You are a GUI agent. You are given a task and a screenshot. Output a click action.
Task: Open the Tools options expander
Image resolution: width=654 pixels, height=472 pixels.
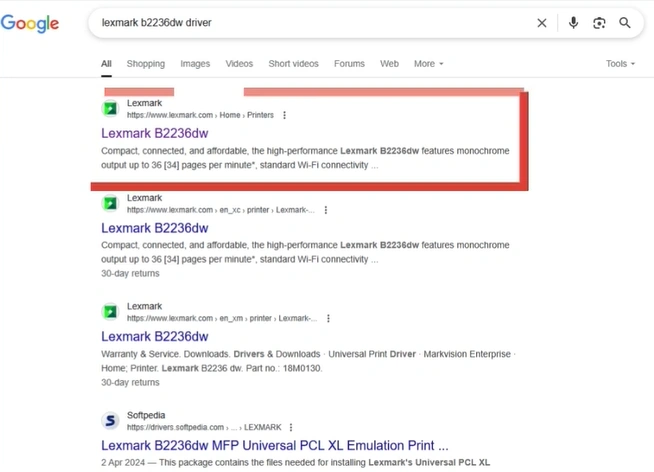point(620,64)
